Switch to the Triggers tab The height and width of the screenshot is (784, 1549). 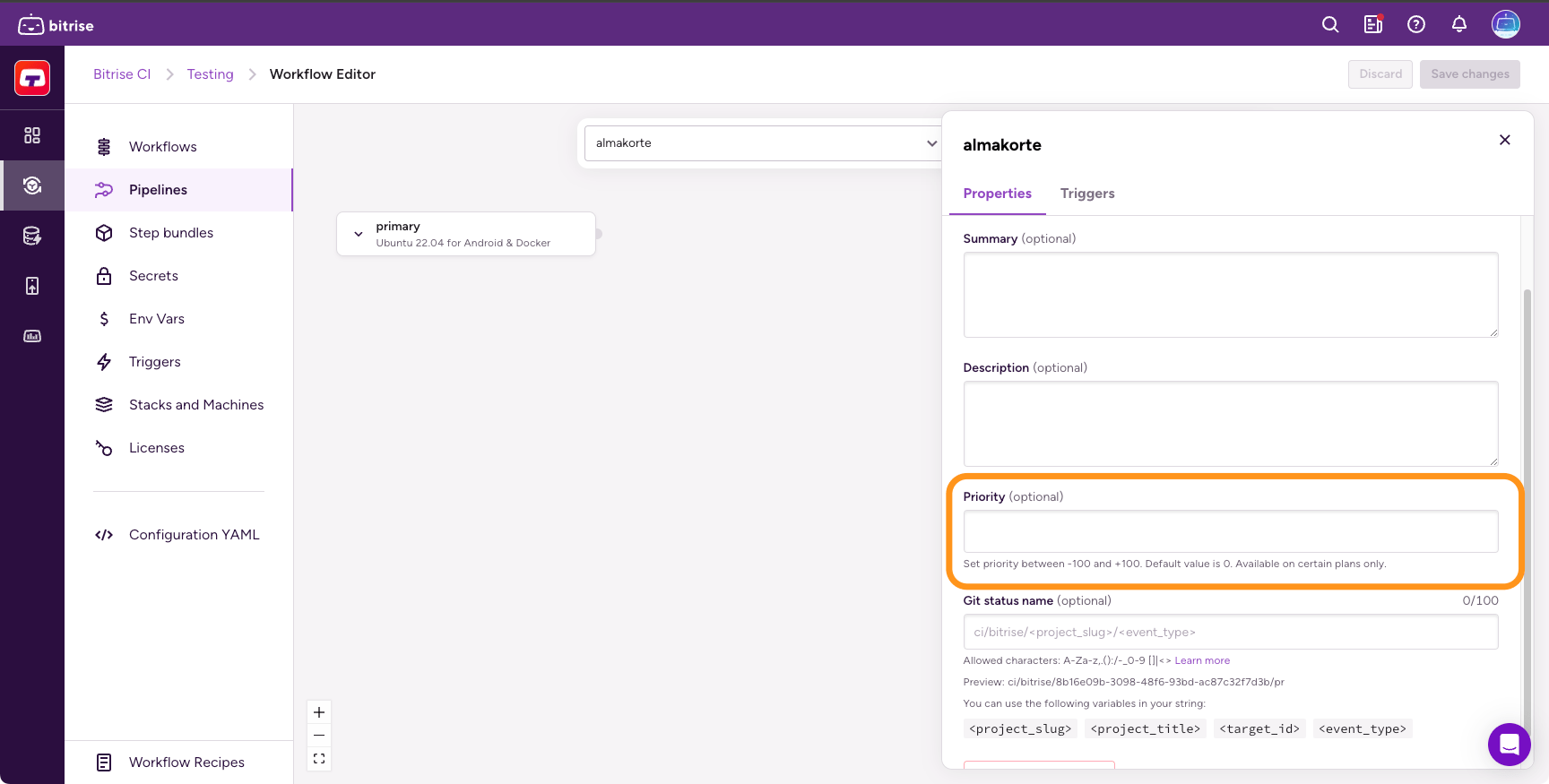pos(1086,194)
